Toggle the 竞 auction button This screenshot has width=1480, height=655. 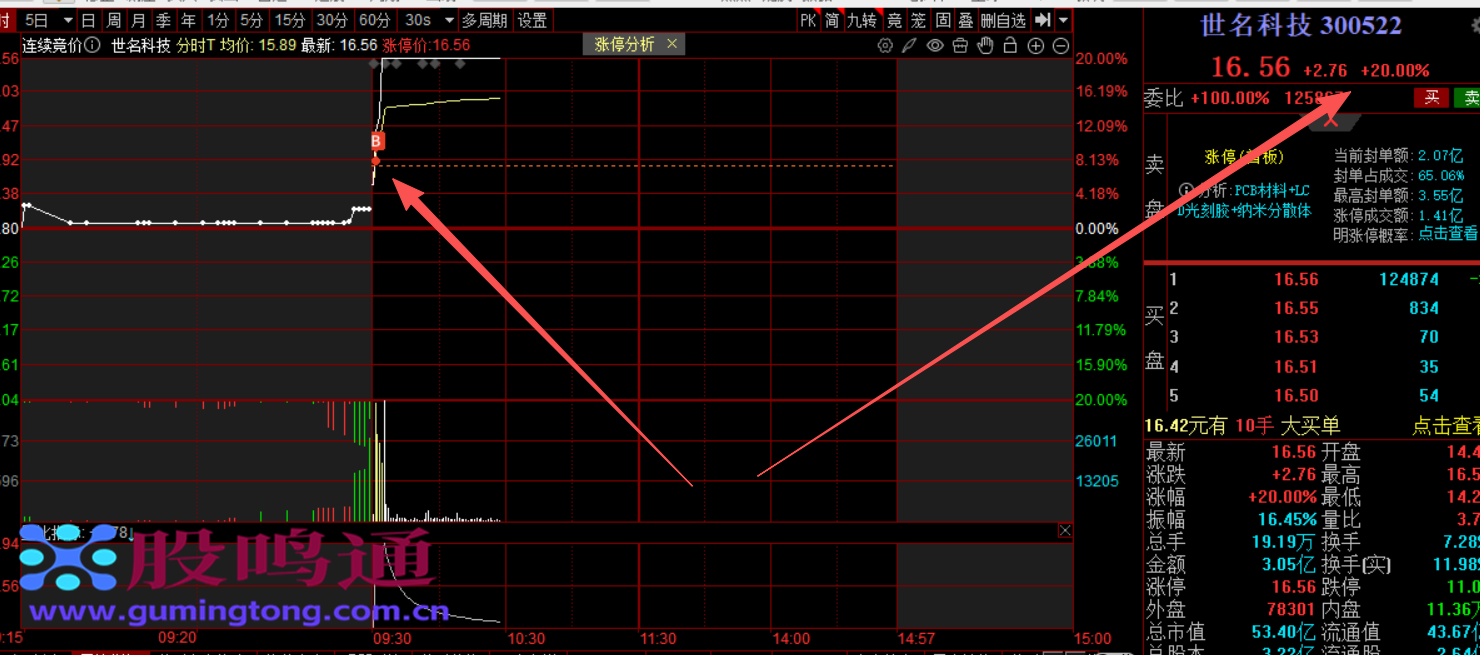[x=894, y=20]
